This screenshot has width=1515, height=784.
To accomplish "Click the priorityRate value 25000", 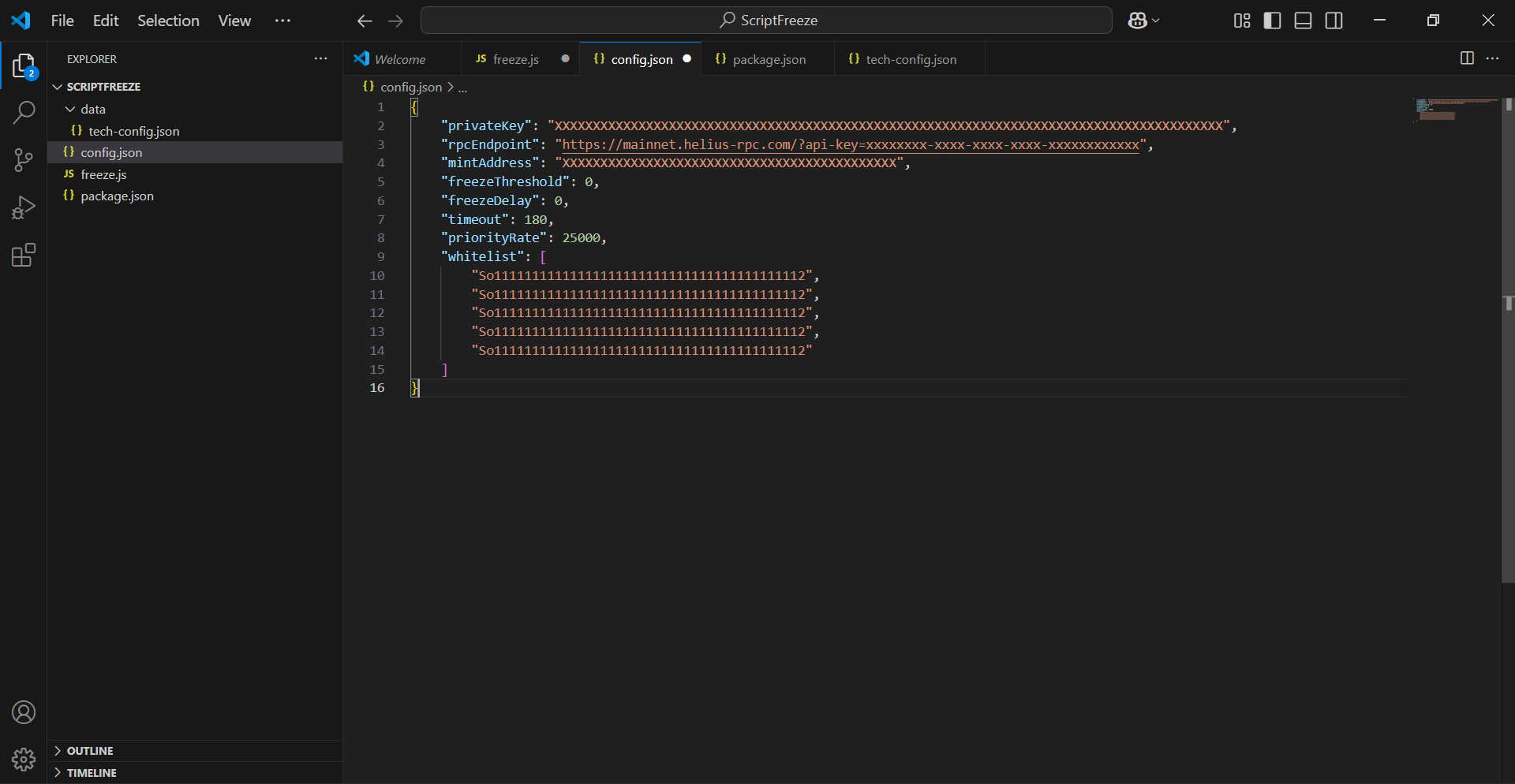I will 581,237.
